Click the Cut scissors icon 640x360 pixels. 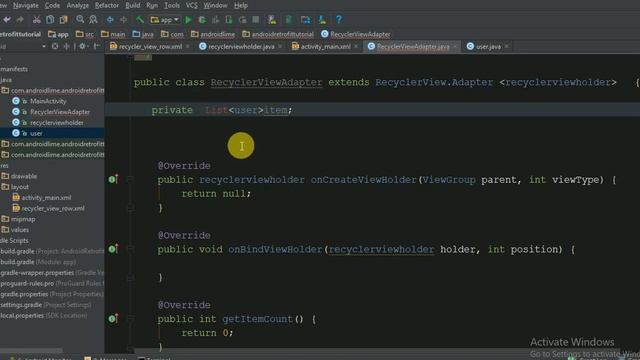point(37,20)
